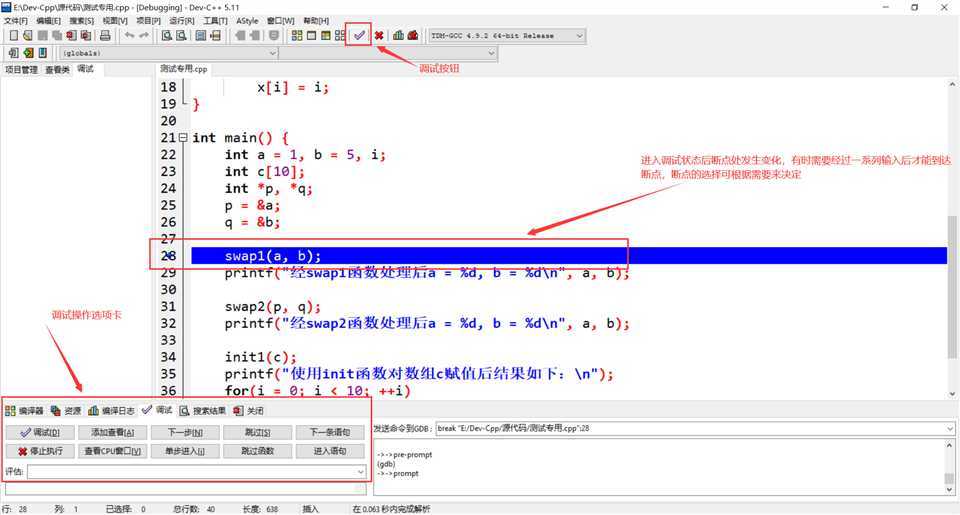Click the 下一步[N] button
Screen dimensions: 960x515
[x=186, y=432]
